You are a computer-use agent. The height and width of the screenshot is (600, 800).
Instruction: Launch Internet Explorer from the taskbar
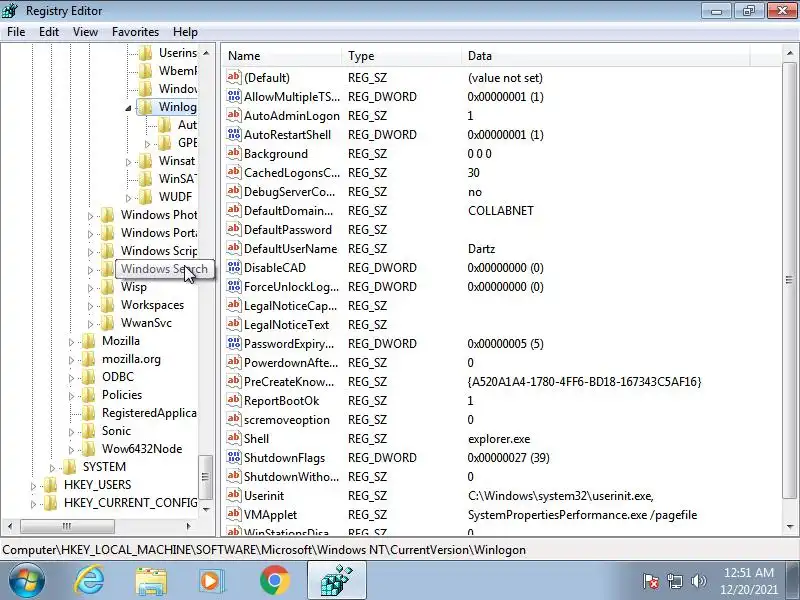pyautogui.click(x=89, y=581)
